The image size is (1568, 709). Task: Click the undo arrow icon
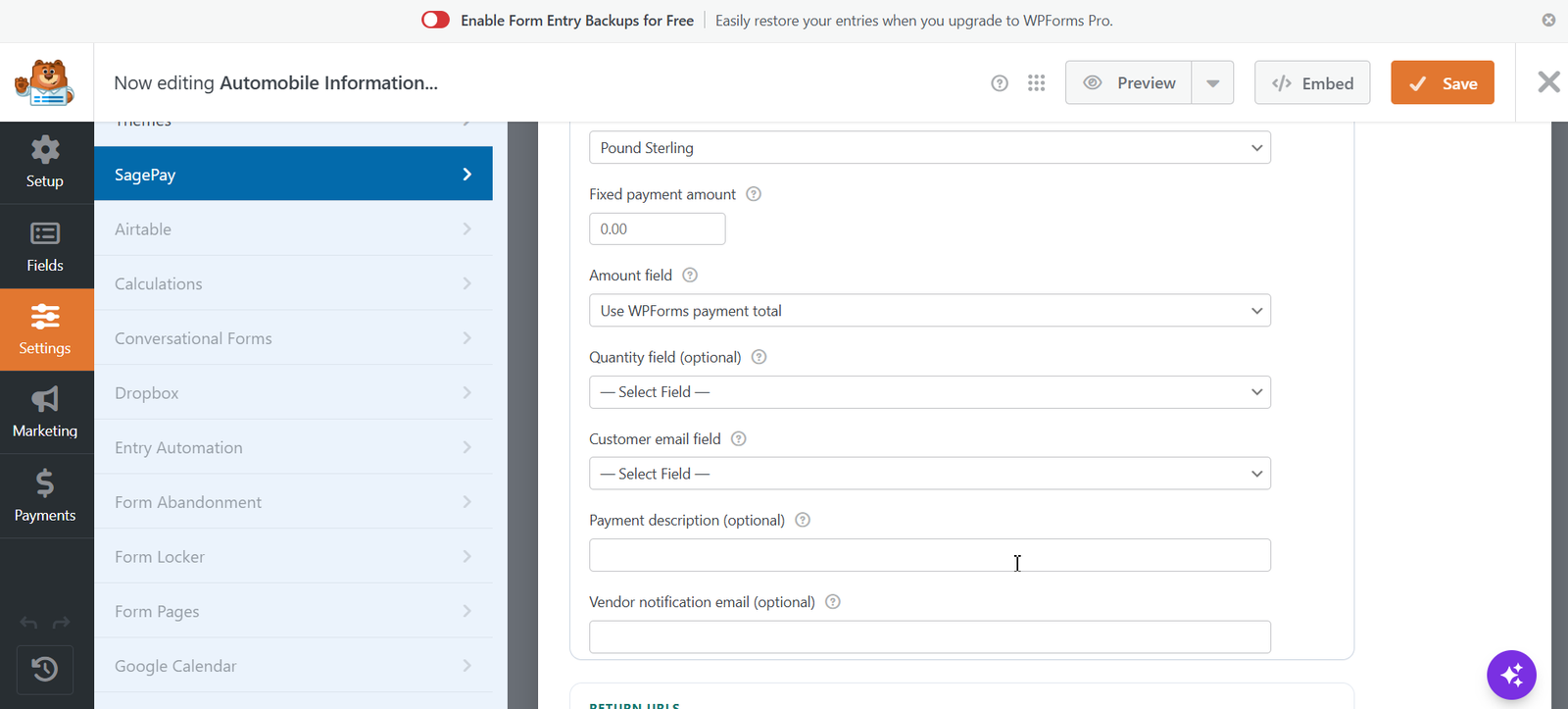28,623
